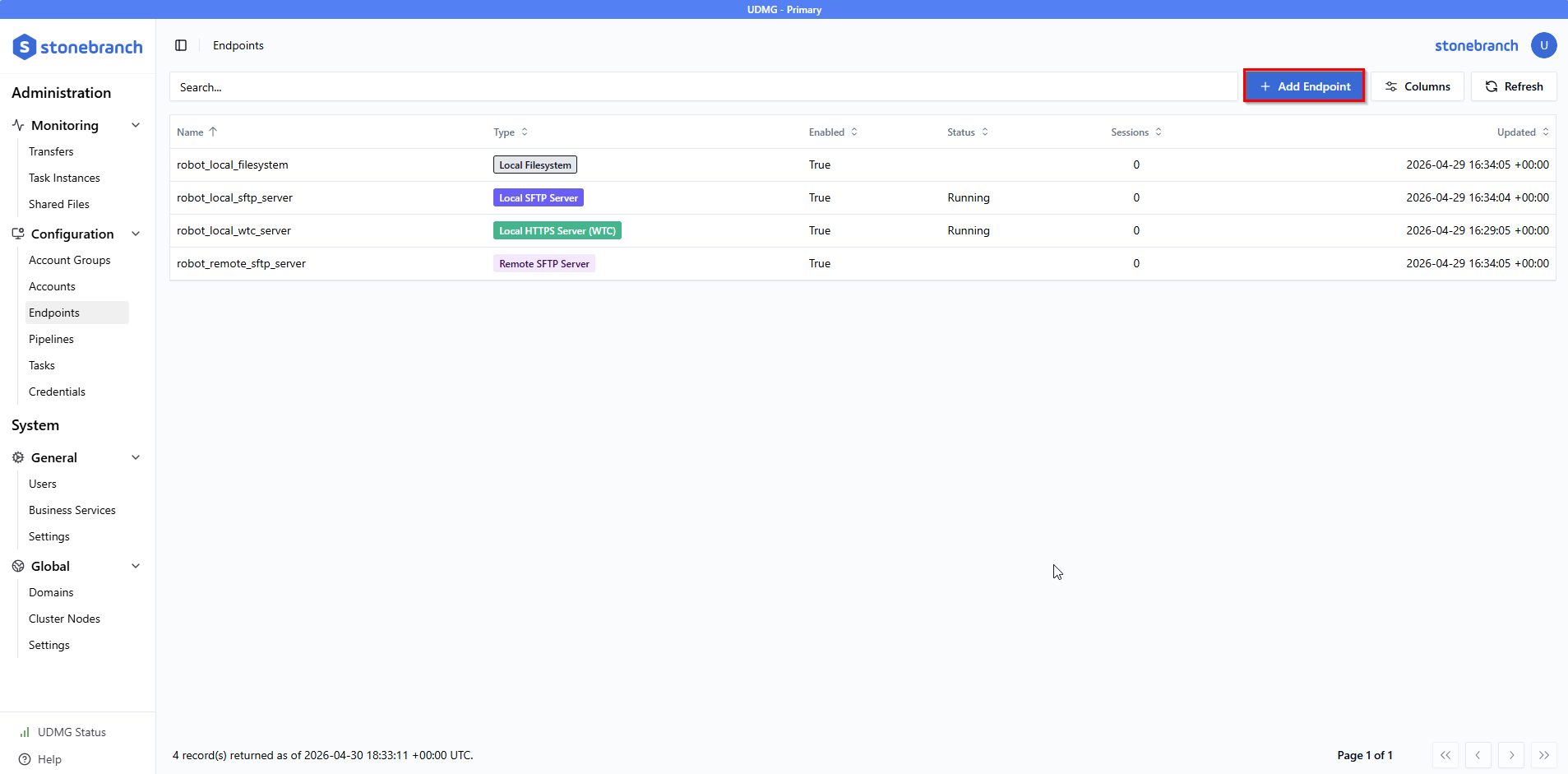Viewport: 1568px width, 774px height.
Task: Open robot_remote_sftp_server endpoint row
Action: pos(863,263)
